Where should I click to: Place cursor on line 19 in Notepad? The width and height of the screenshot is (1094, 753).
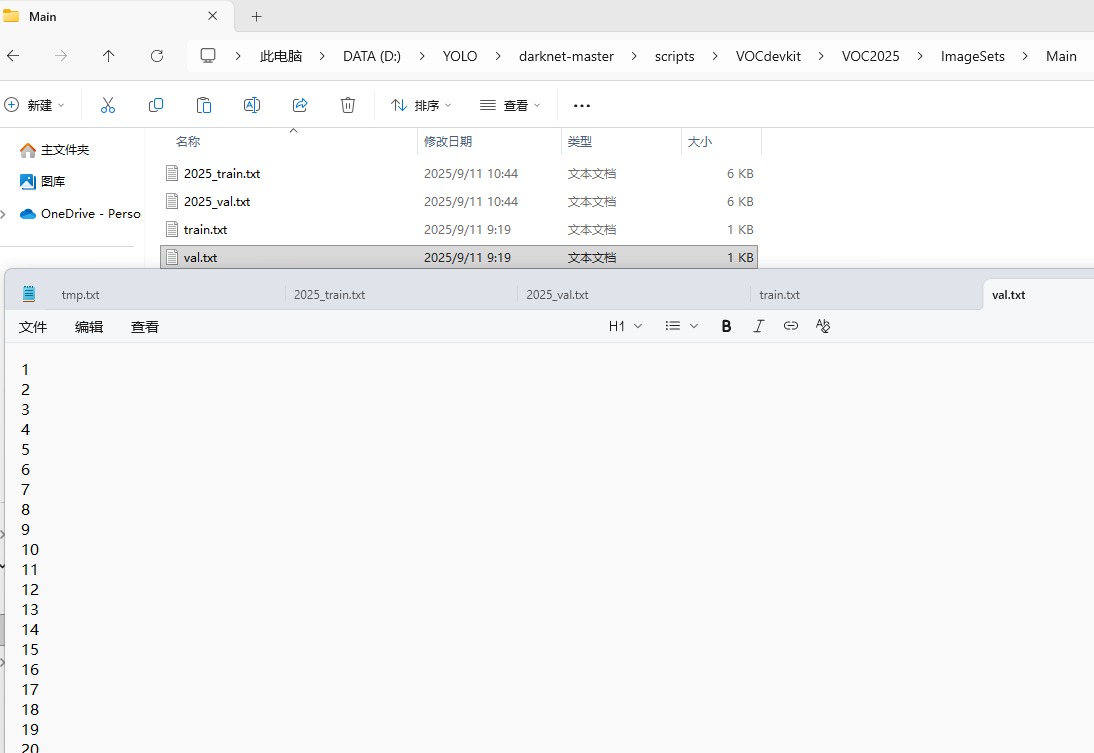click(x=30, y=729)
